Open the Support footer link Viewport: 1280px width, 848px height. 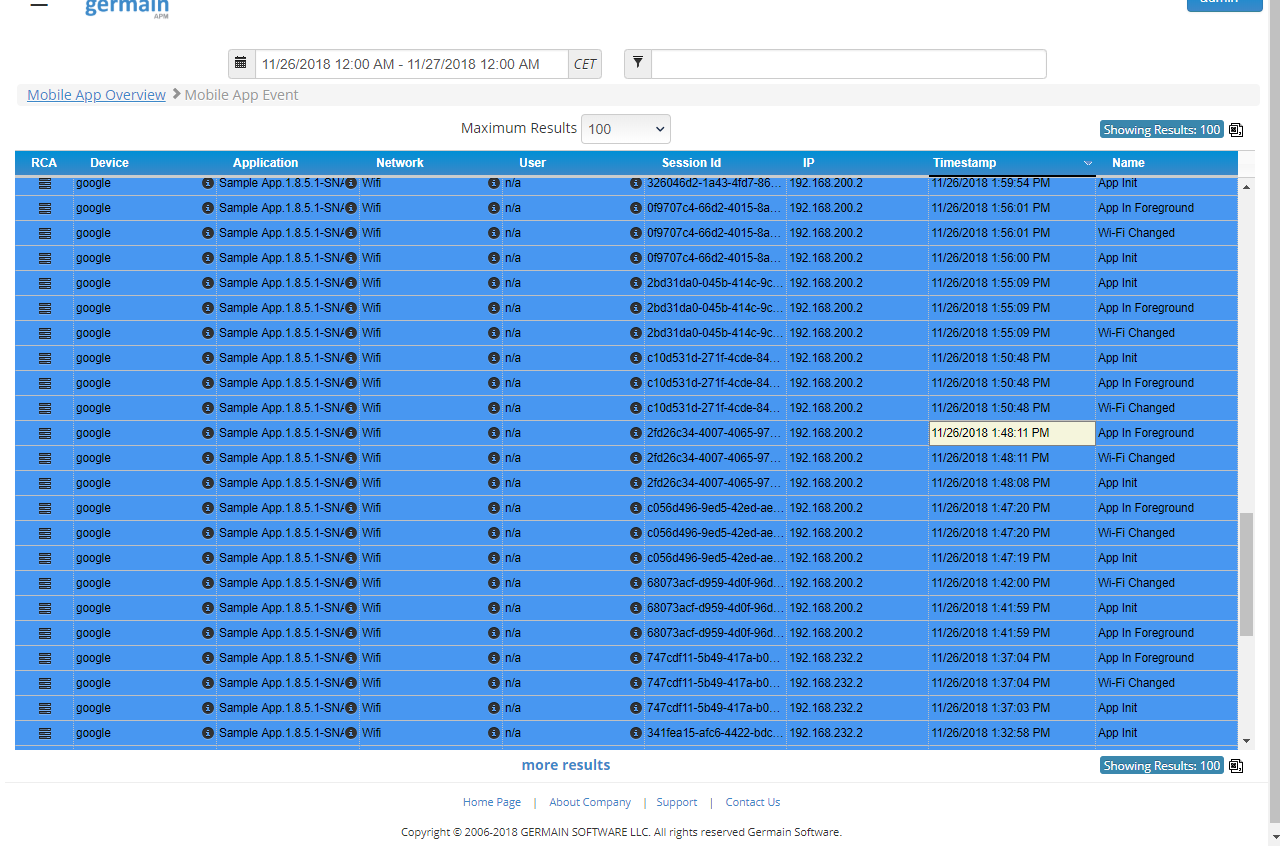[x=677, y=802]
